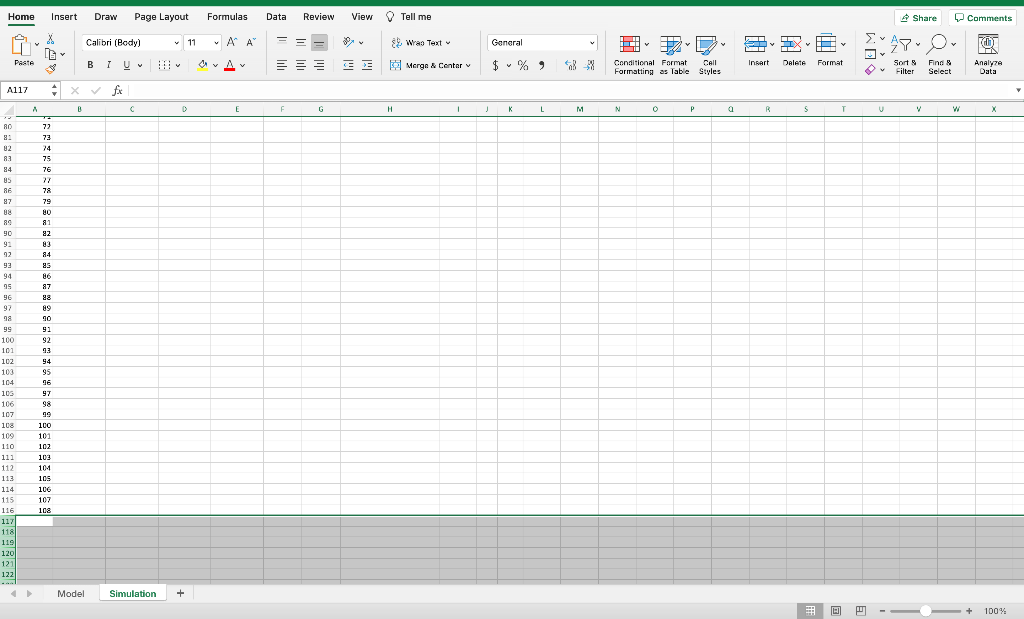1024x619 pixels.
Task: Switch to the Formulas ribbon tab
Action: 227,17
